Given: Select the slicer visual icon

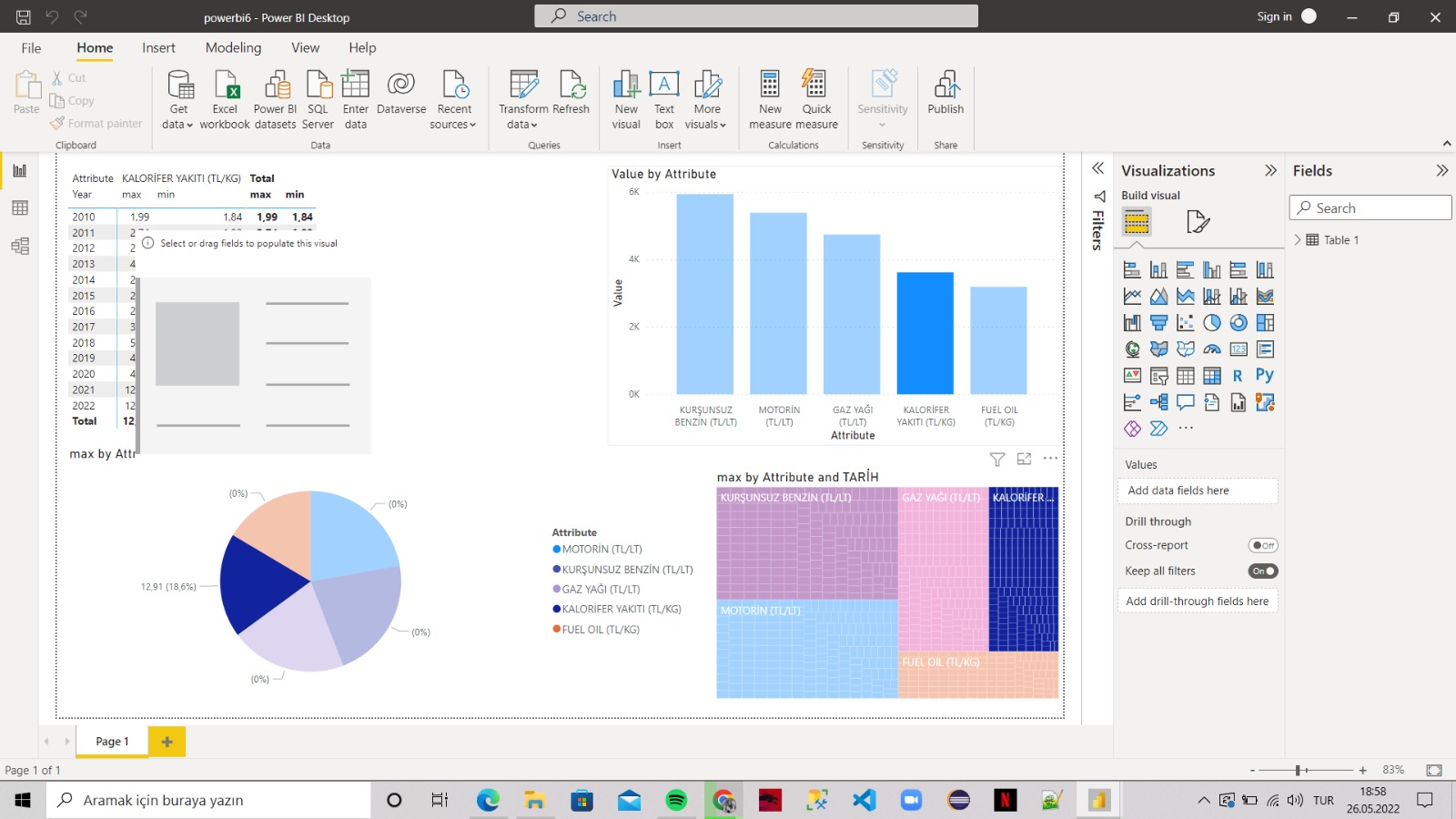Looking at the screenshot, I should coord(1159,375).
